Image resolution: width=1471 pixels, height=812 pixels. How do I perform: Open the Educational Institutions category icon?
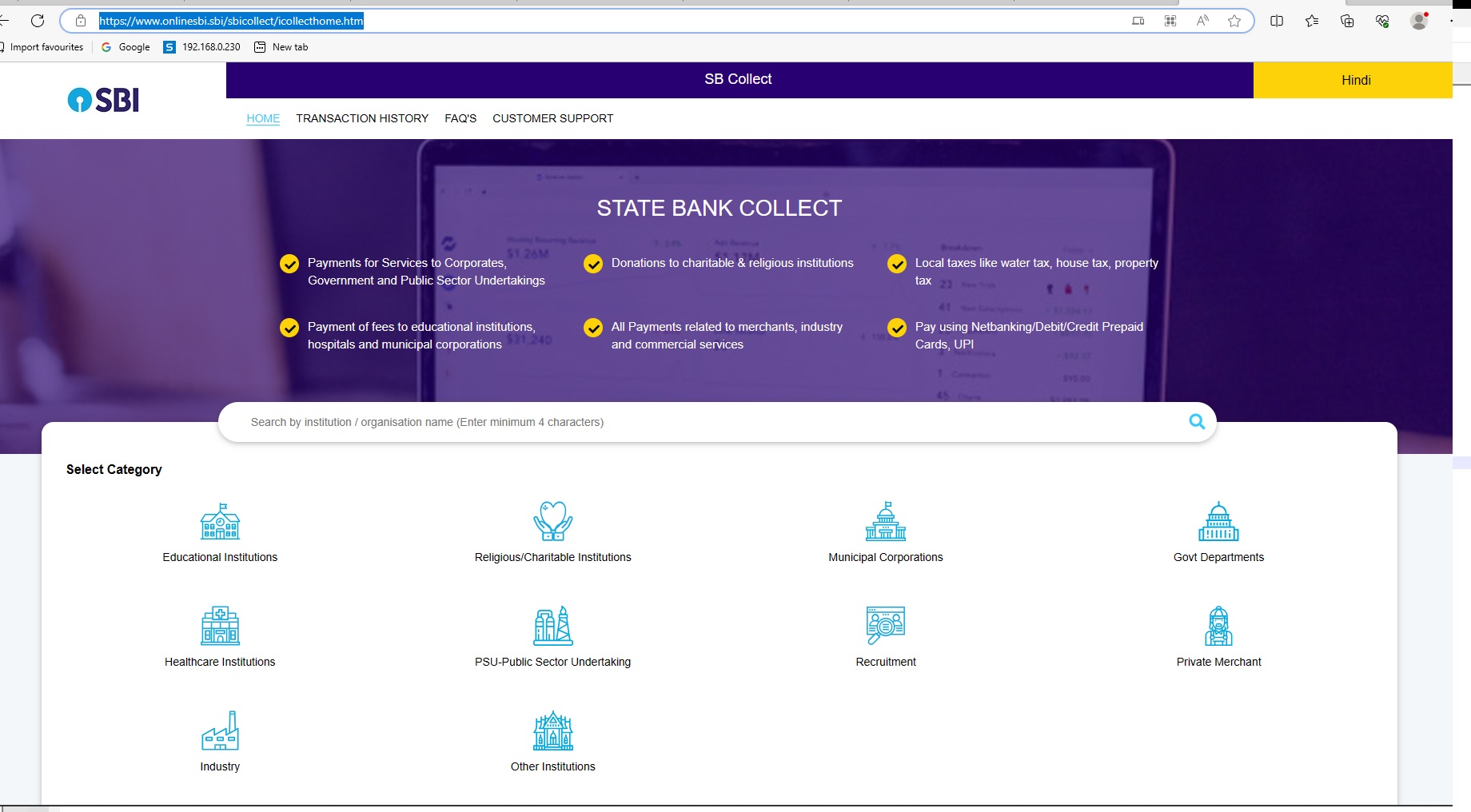coord(220,521)
